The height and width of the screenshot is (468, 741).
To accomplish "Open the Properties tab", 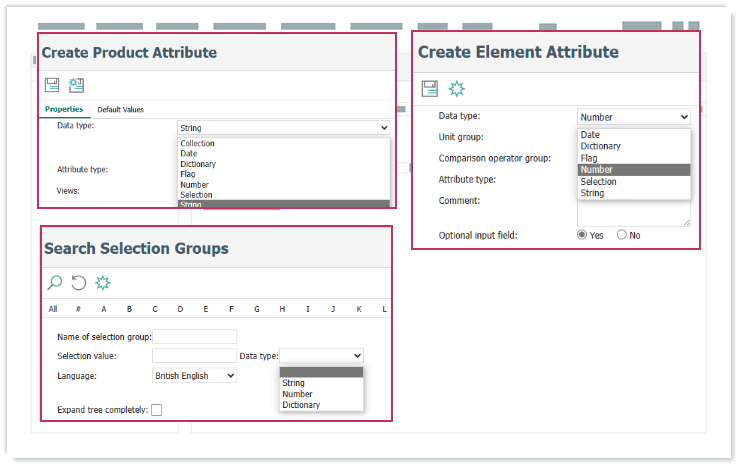I will (x=64, y=109).
